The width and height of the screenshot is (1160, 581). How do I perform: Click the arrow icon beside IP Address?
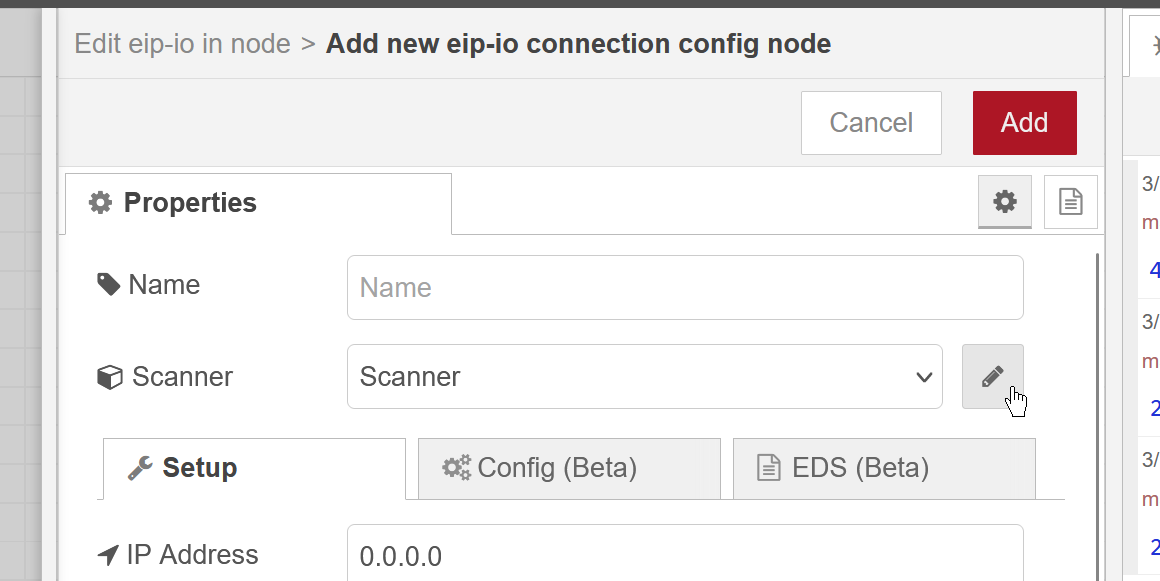[108, 554]
